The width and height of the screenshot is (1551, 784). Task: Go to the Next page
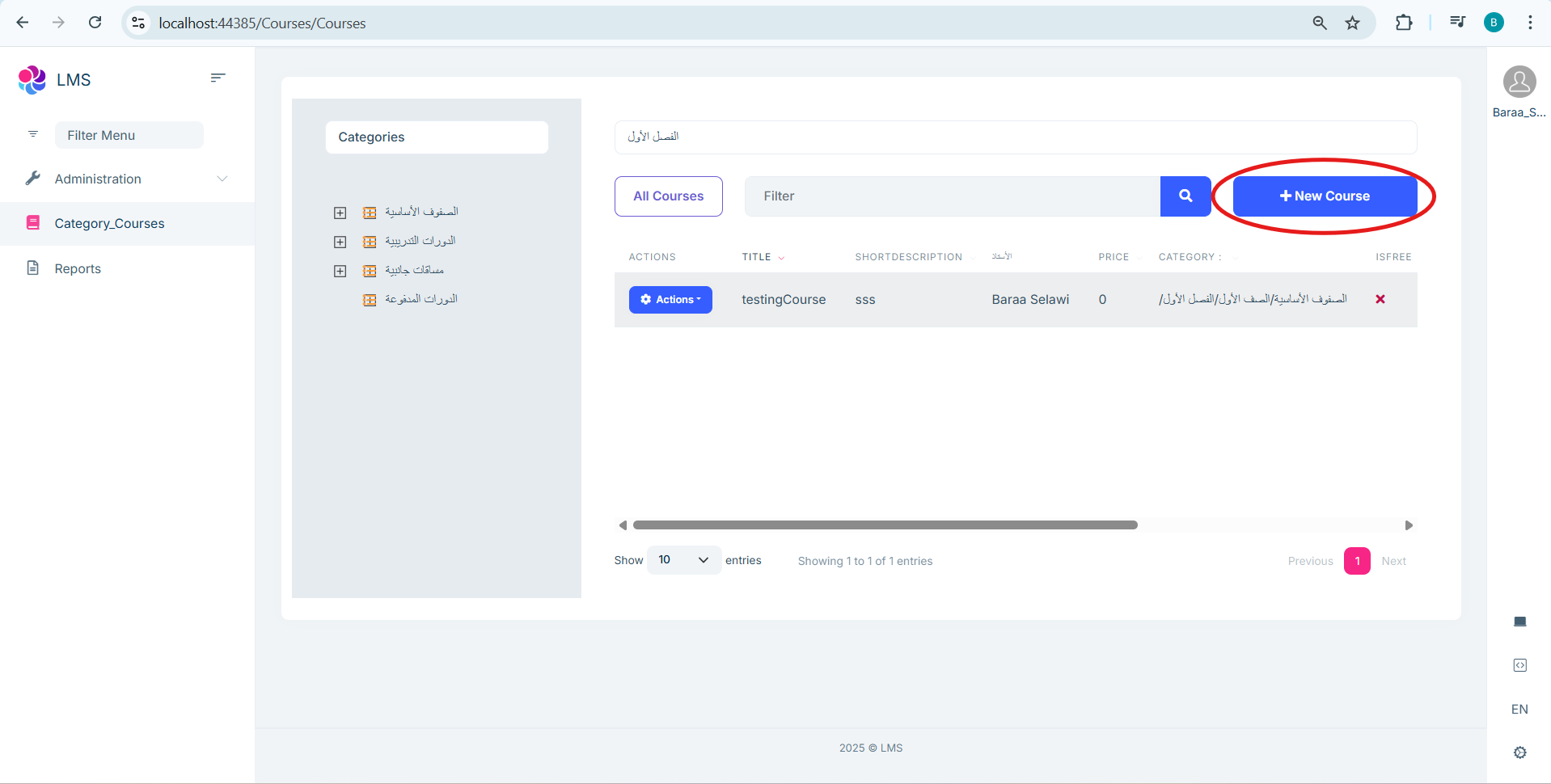1393,561
